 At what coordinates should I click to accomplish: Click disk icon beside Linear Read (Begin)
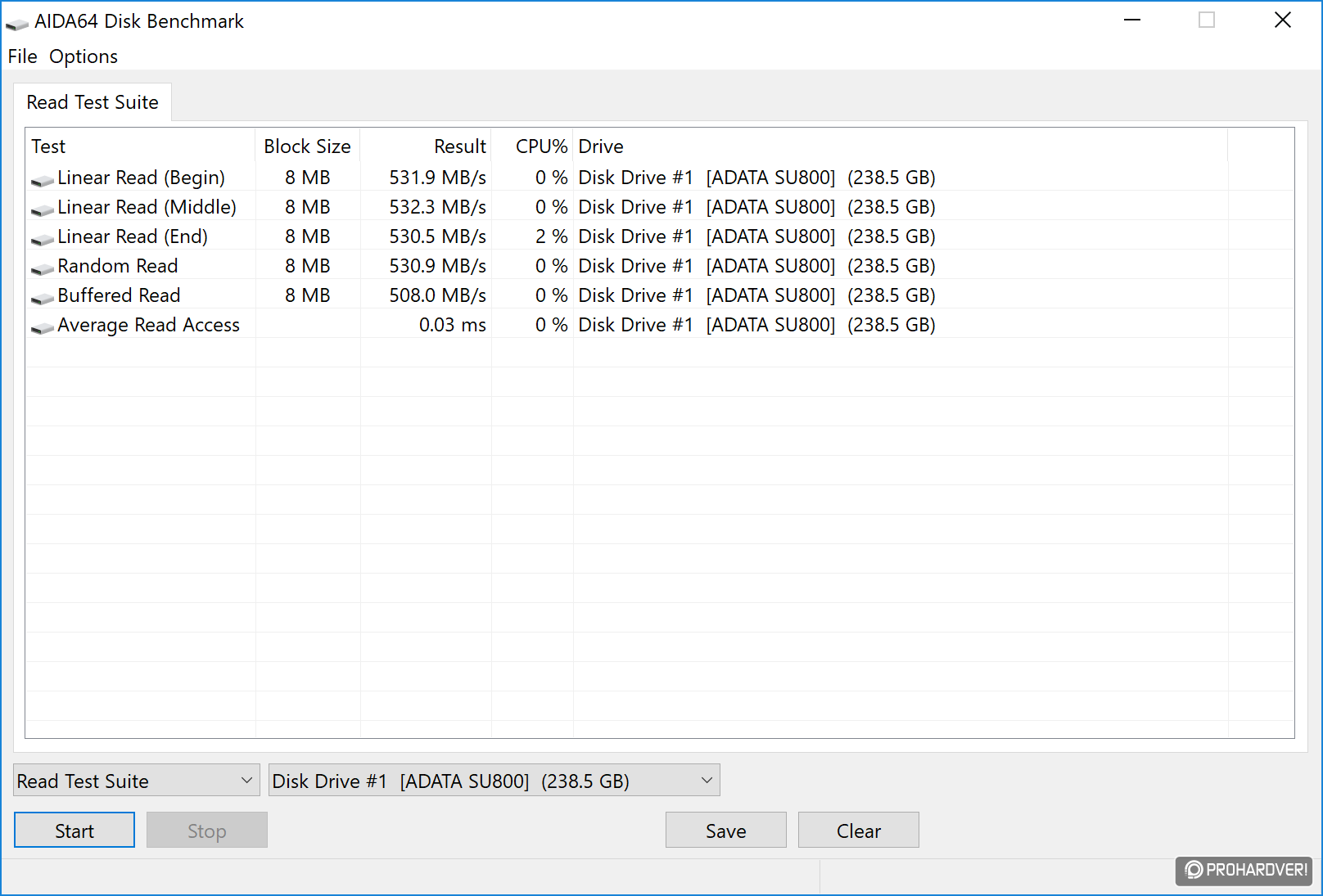(43, 180)
